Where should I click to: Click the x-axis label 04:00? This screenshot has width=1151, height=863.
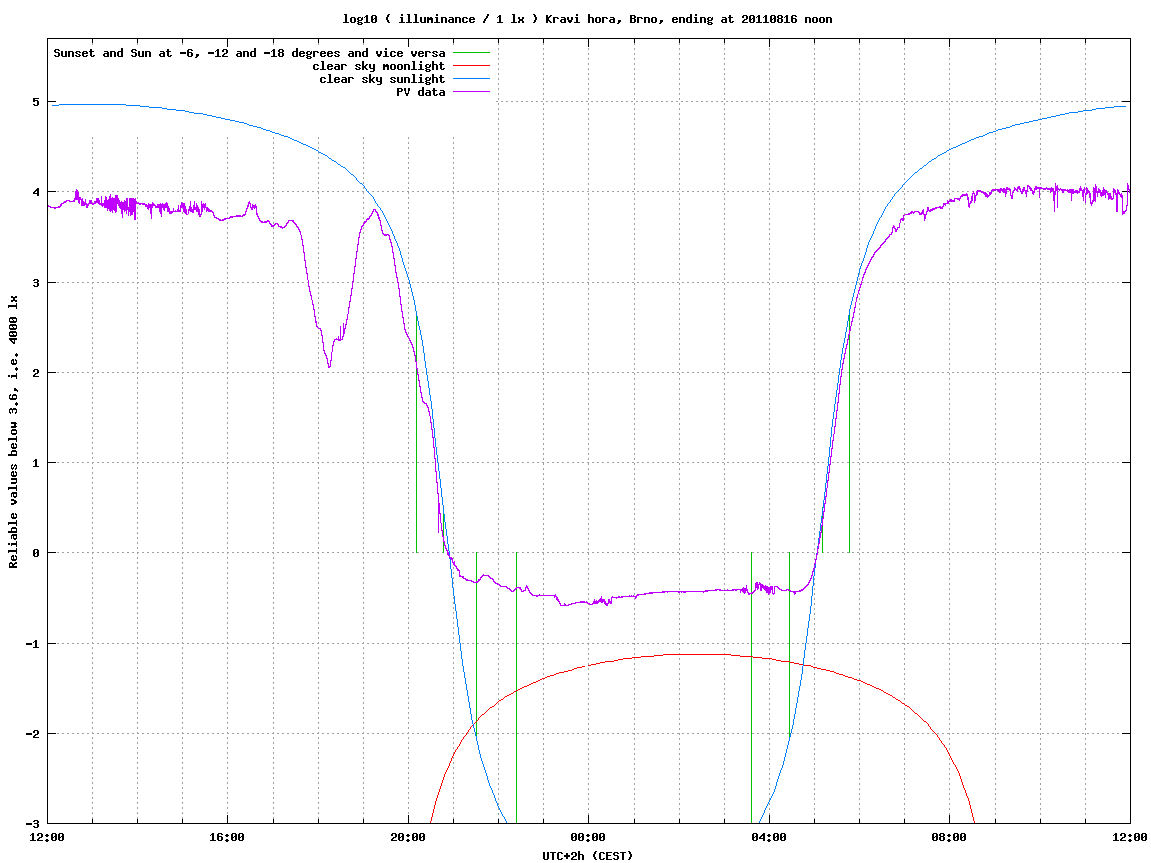[769, 837]
